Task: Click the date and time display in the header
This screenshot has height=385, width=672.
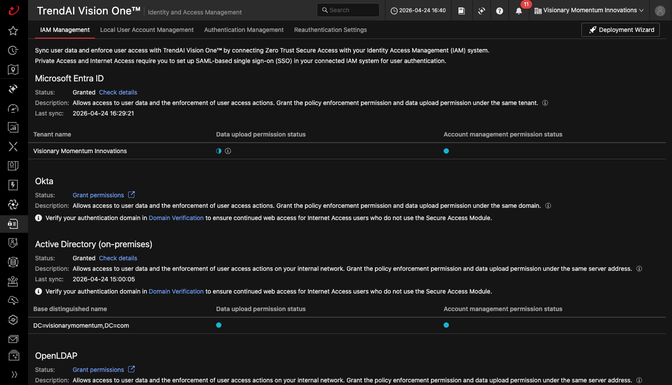Action: 418,10
